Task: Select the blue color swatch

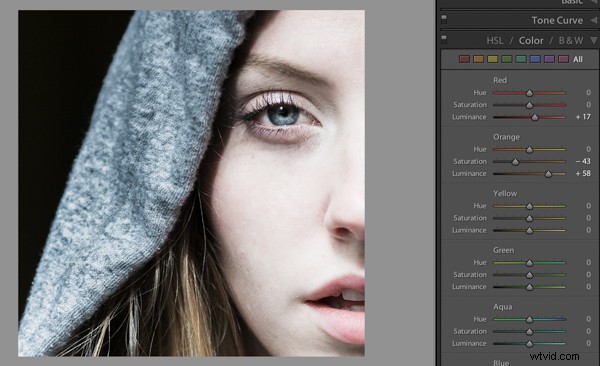Action: point(535,59)
